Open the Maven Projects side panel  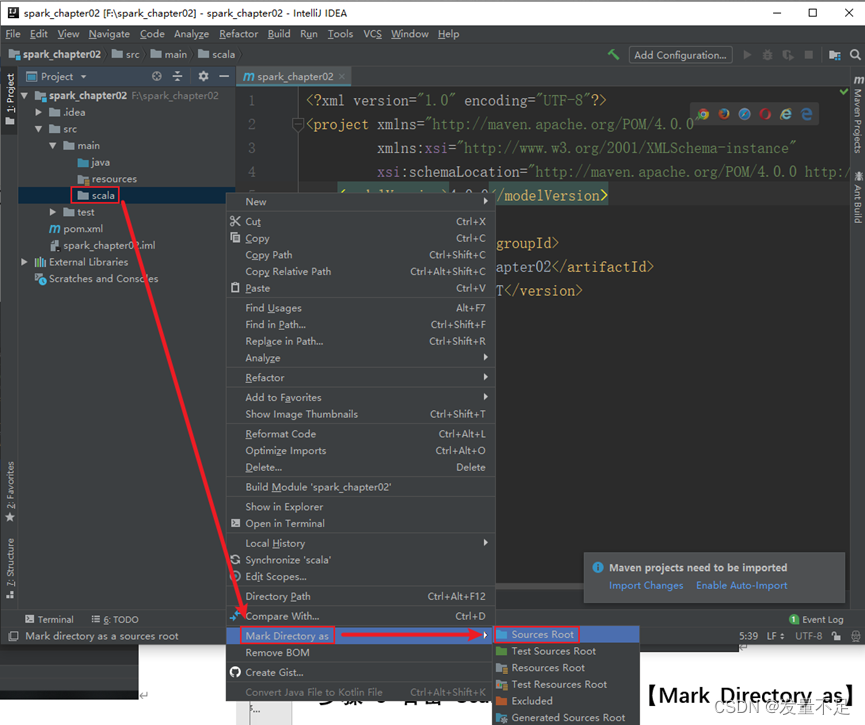point(858,114)
